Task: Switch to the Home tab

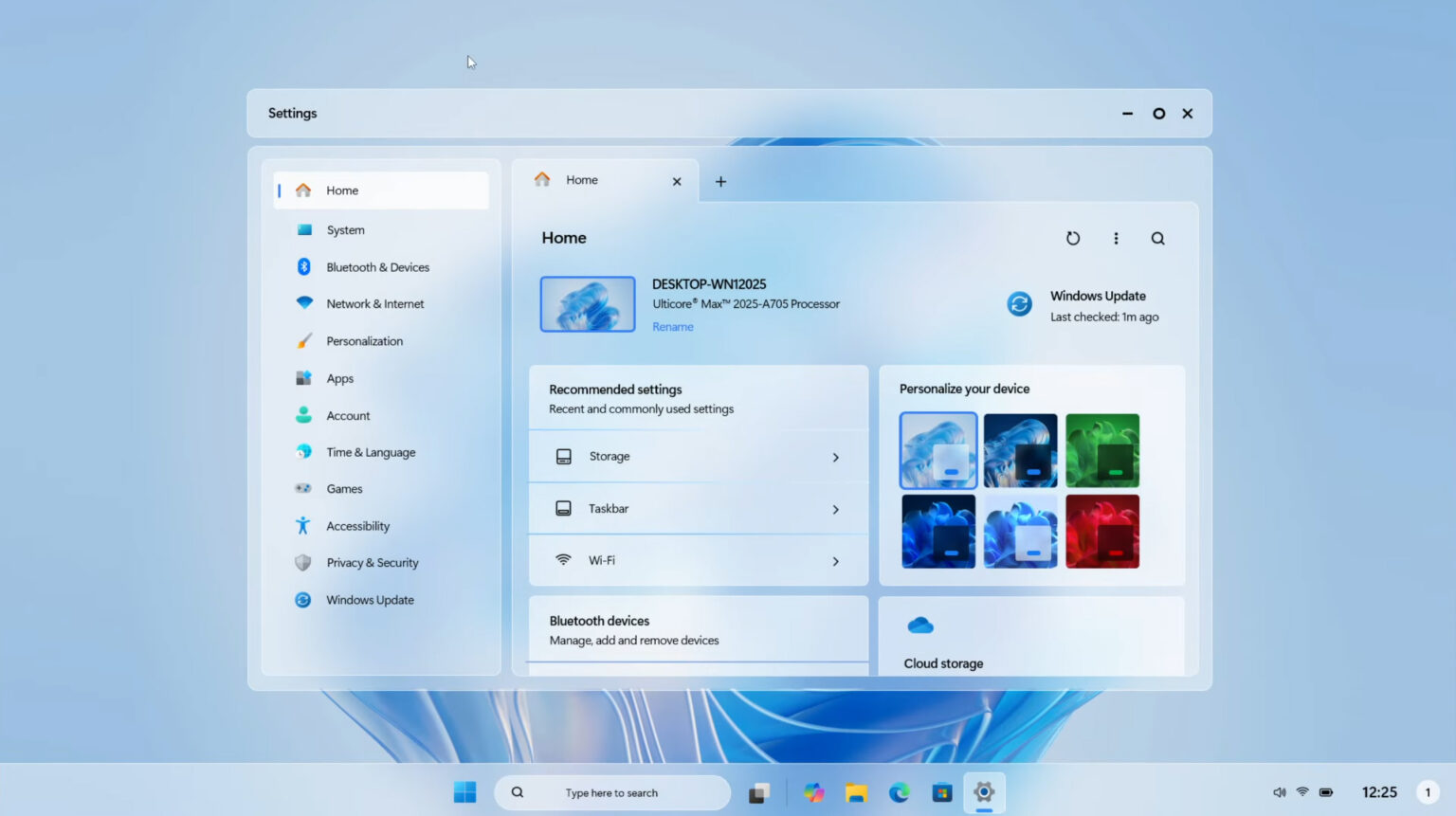Action: point(581,179)
